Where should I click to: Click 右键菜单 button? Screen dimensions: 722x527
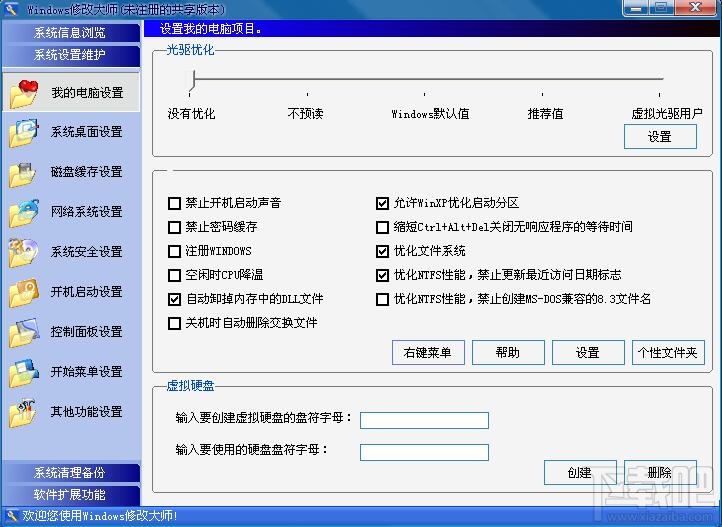pos(428,353)
